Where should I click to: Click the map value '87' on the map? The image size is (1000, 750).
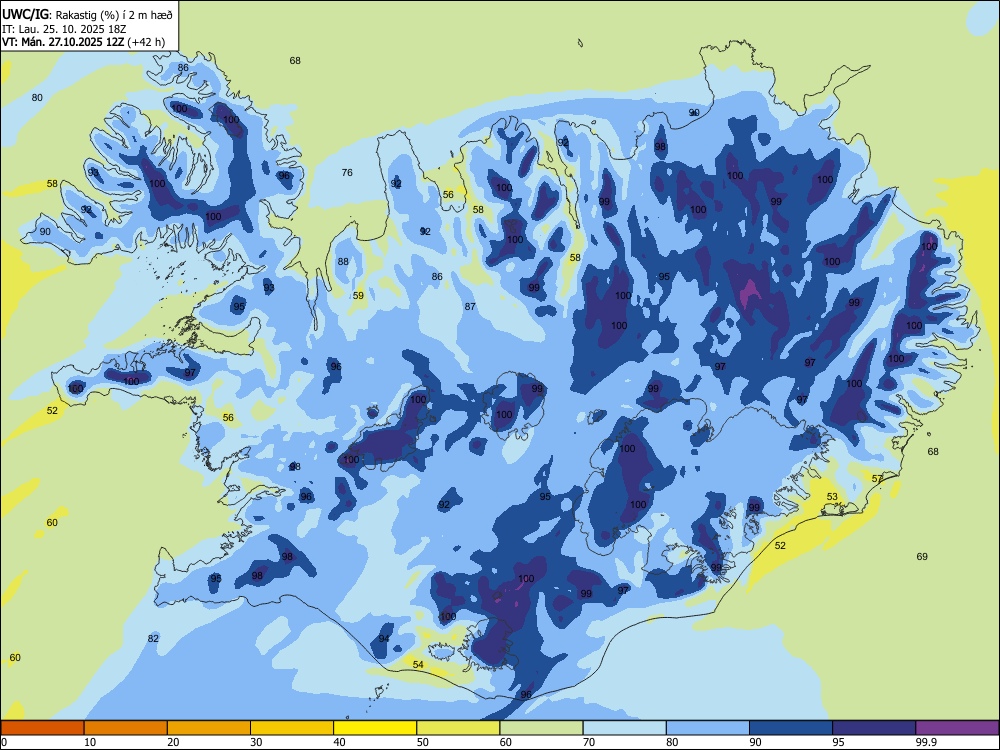click(x=470, y=306)
